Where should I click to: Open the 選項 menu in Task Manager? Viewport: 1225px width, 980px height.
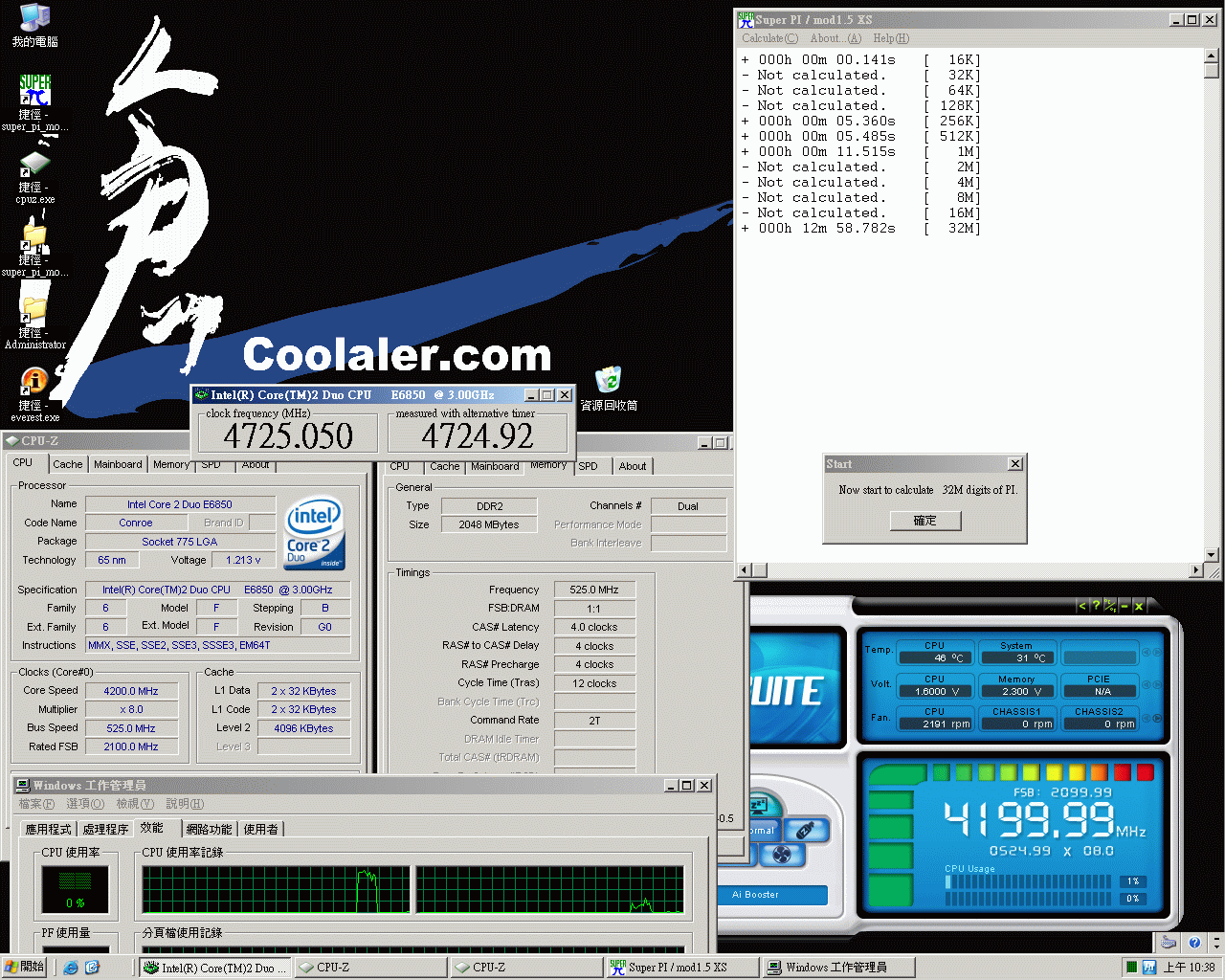[84, 804]
